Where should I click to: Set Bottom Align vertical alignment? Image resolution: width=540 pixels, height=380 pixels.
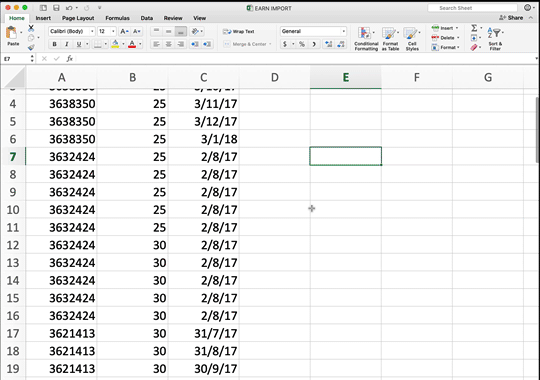[x=181, y=31]
